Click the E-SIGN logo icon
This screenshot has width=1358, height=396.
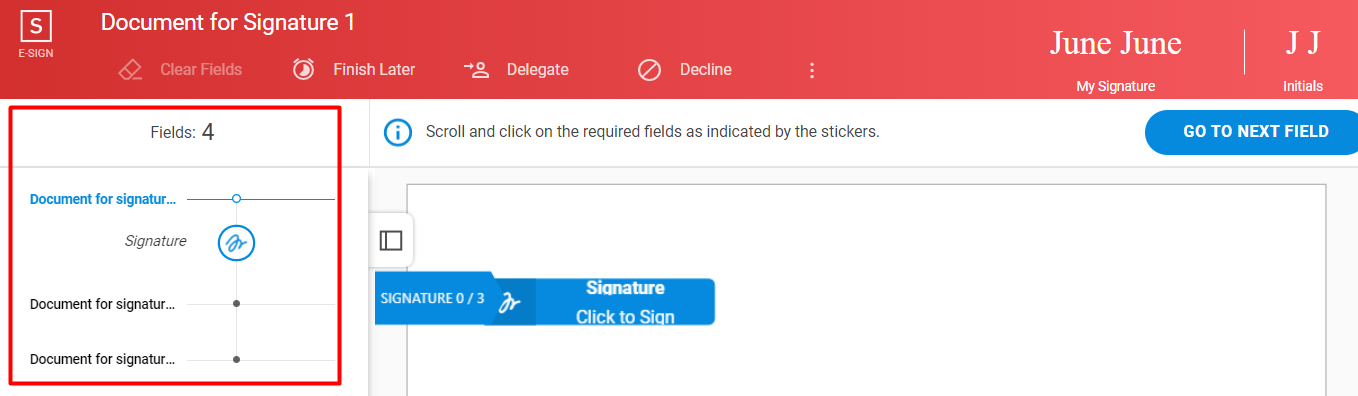click(36, 28)
